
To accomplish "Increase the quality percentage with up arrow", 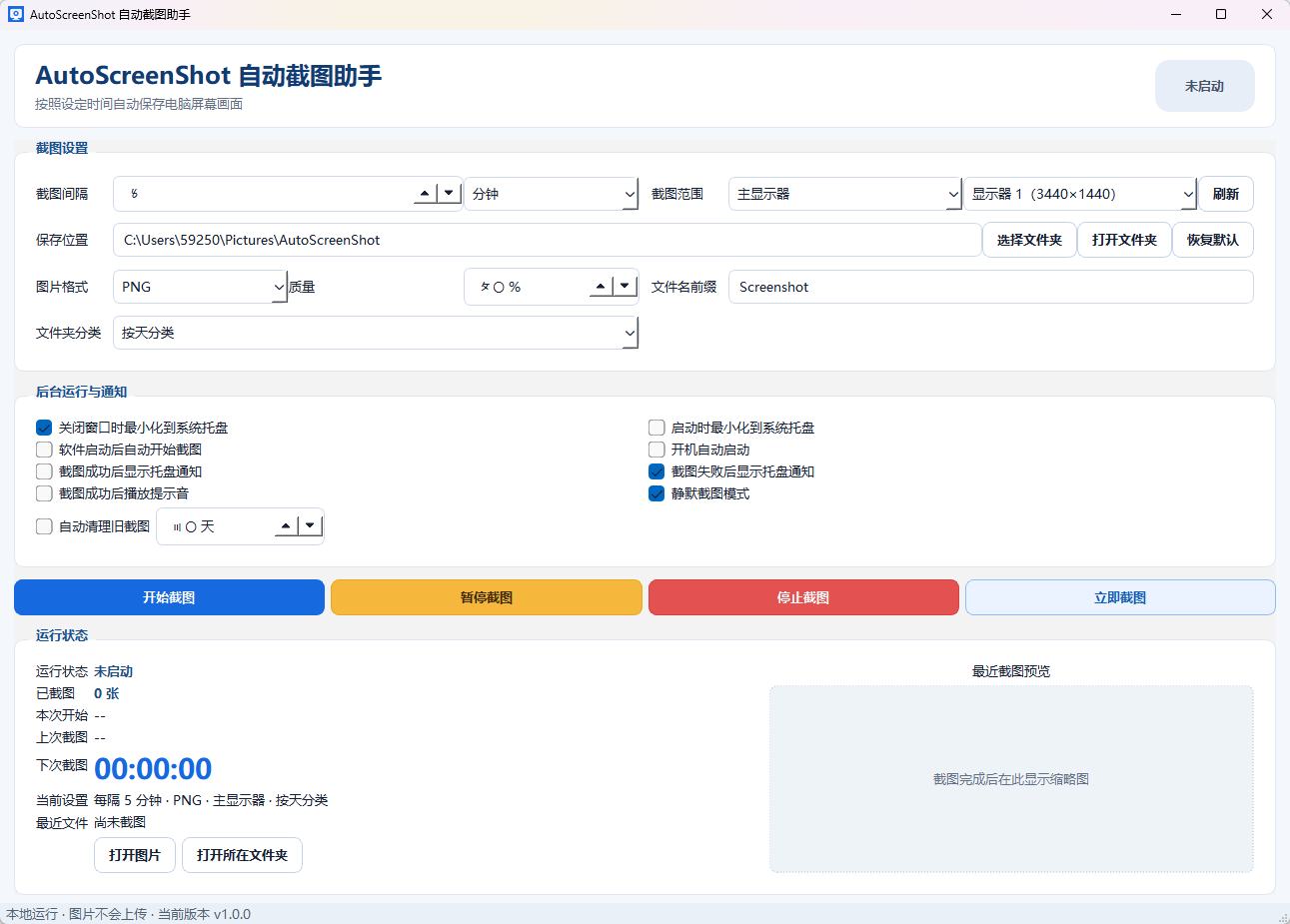I will tap(601, 287).
